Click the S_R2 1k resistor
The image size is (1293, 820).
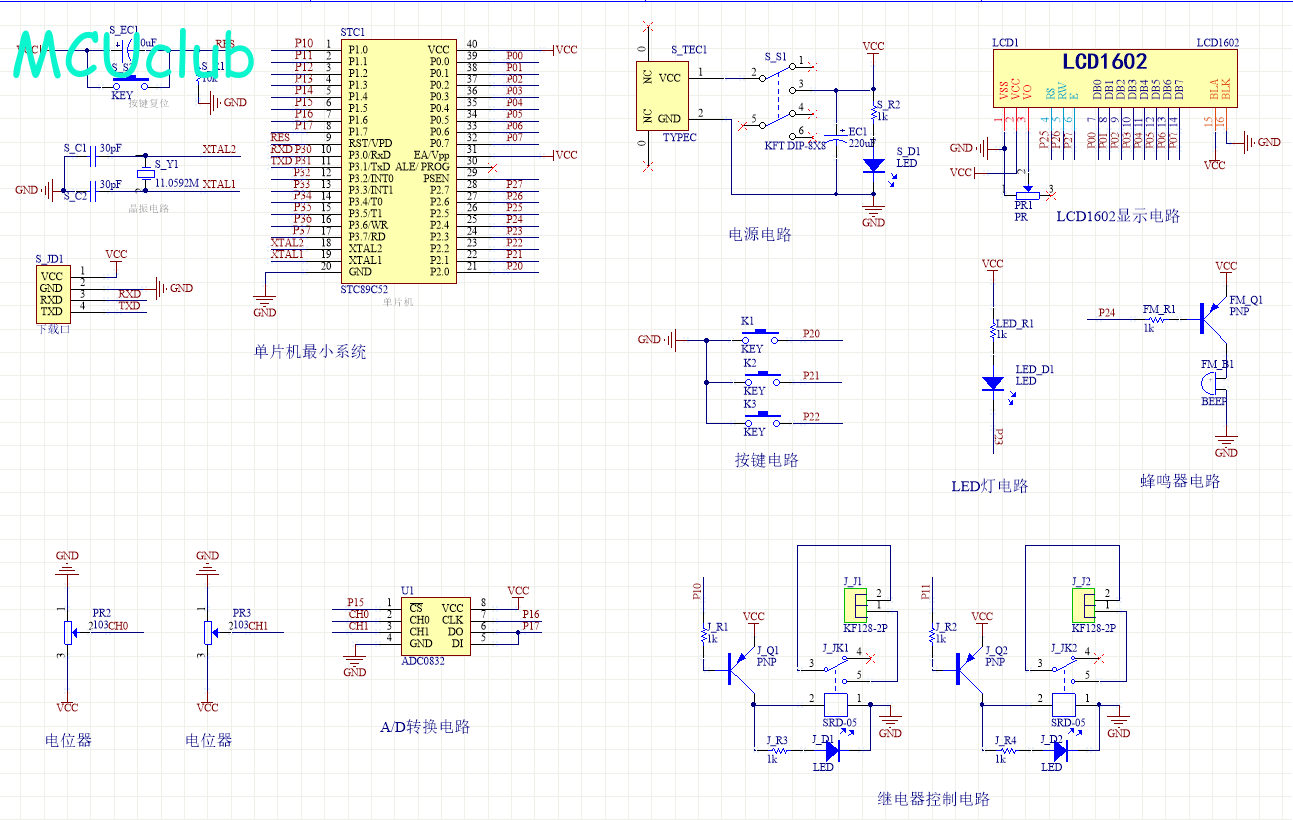873,114
